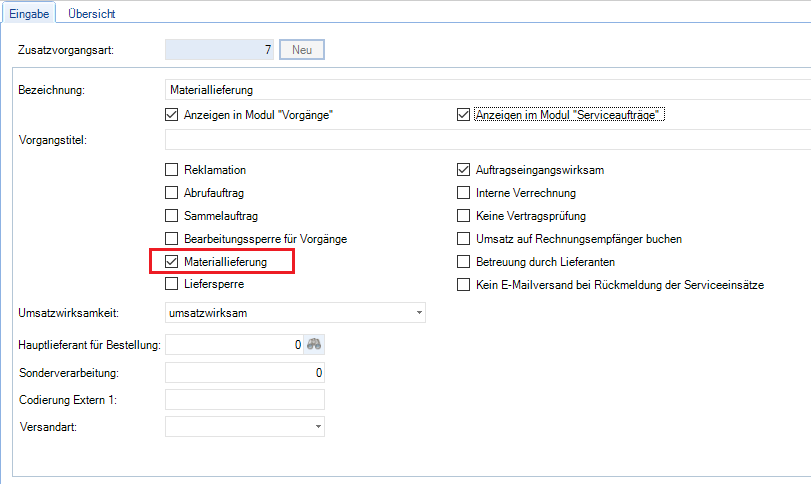Click into Codierung Extern 1 field

(x=245, y=400)
